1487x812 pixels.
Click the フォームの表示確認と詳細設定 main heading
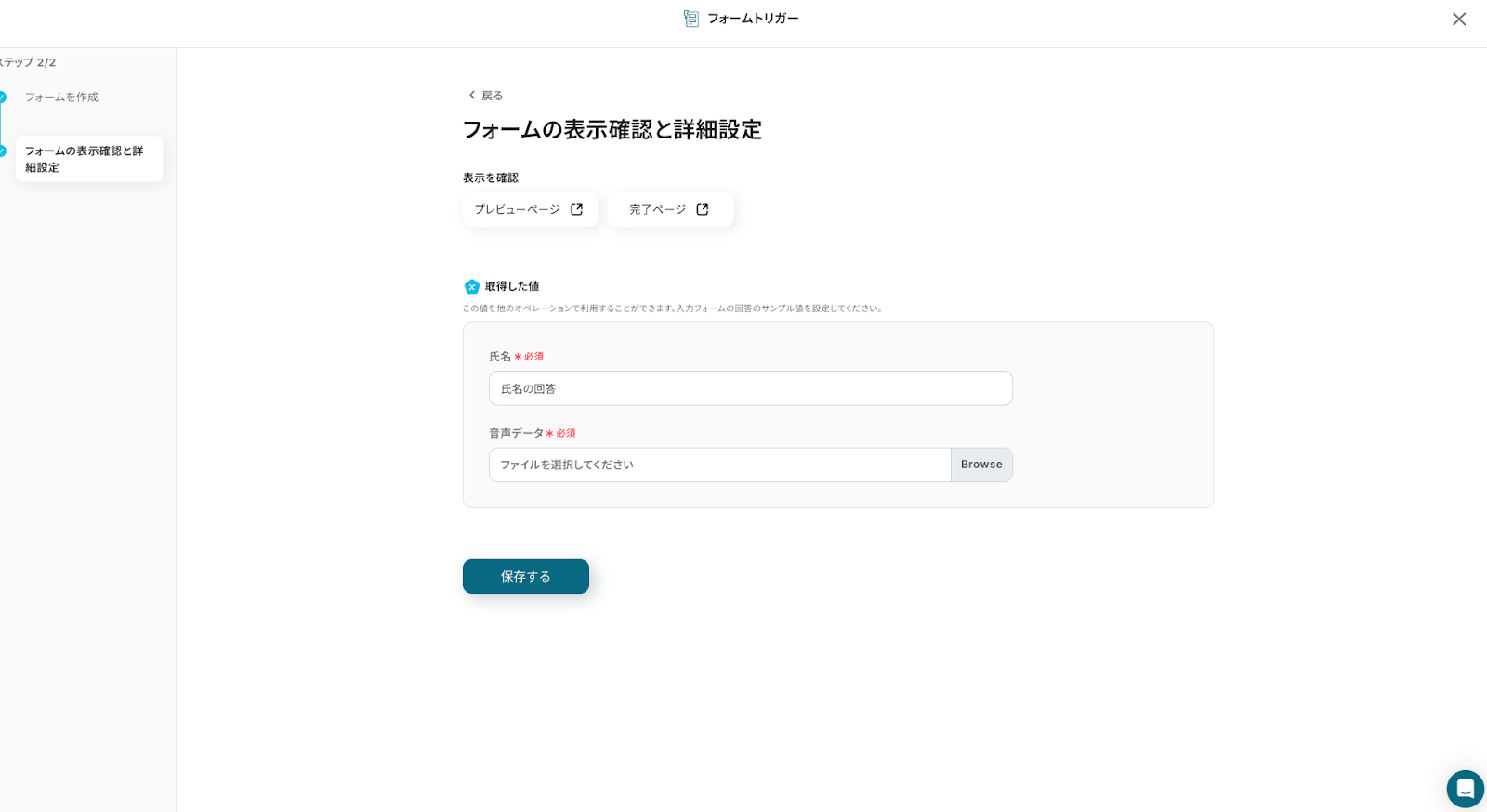(x=612, y=129)
